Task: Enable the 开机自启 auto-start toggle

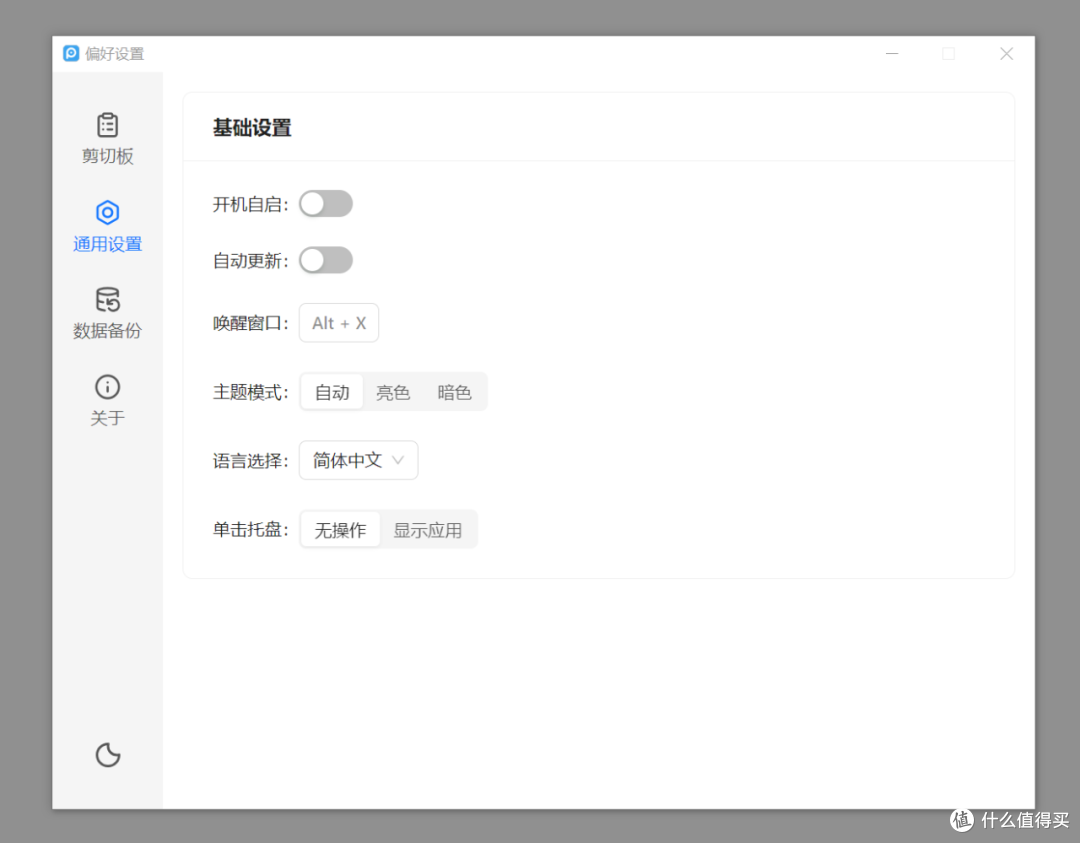Action: pos(326,203)
